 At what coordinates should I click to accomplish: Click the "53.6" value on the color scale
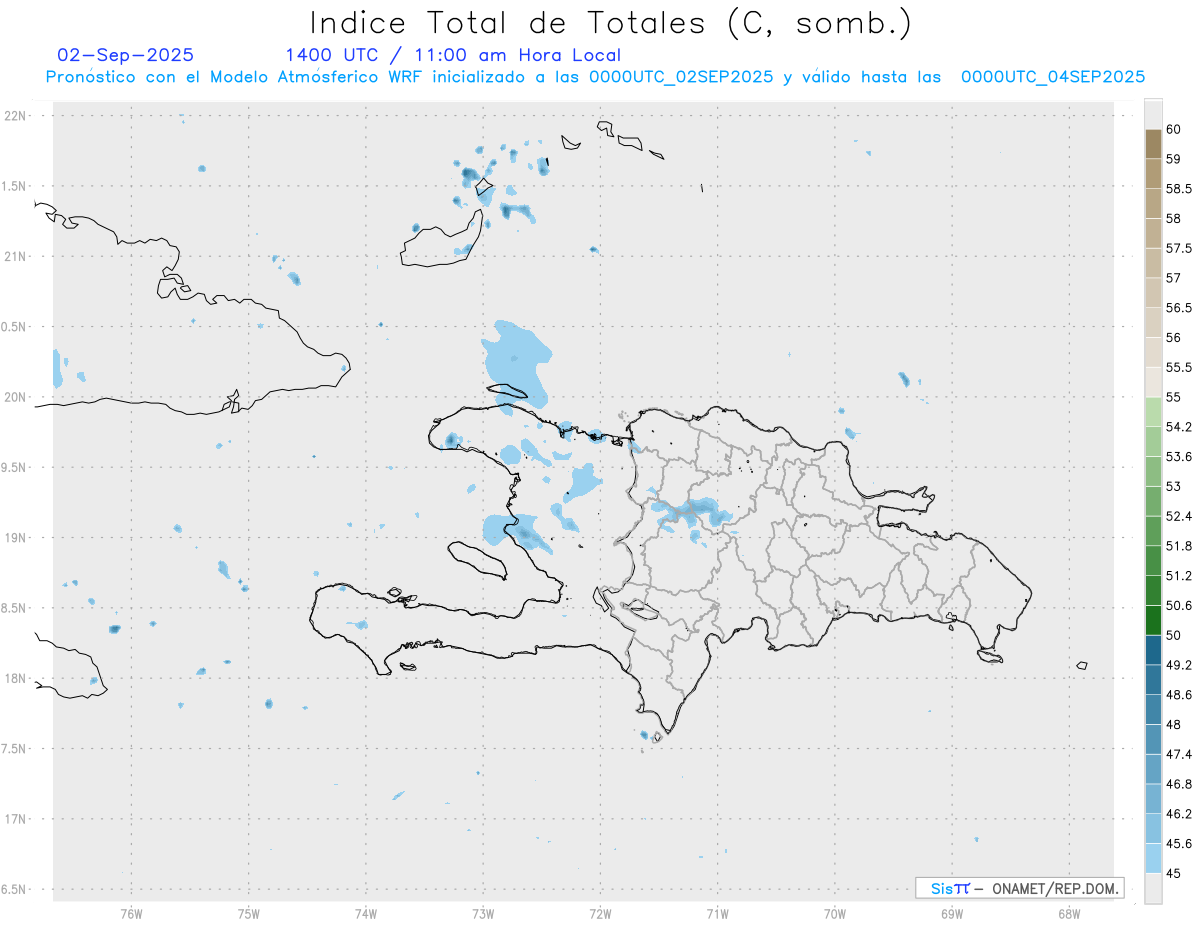tap(1178, 457)
